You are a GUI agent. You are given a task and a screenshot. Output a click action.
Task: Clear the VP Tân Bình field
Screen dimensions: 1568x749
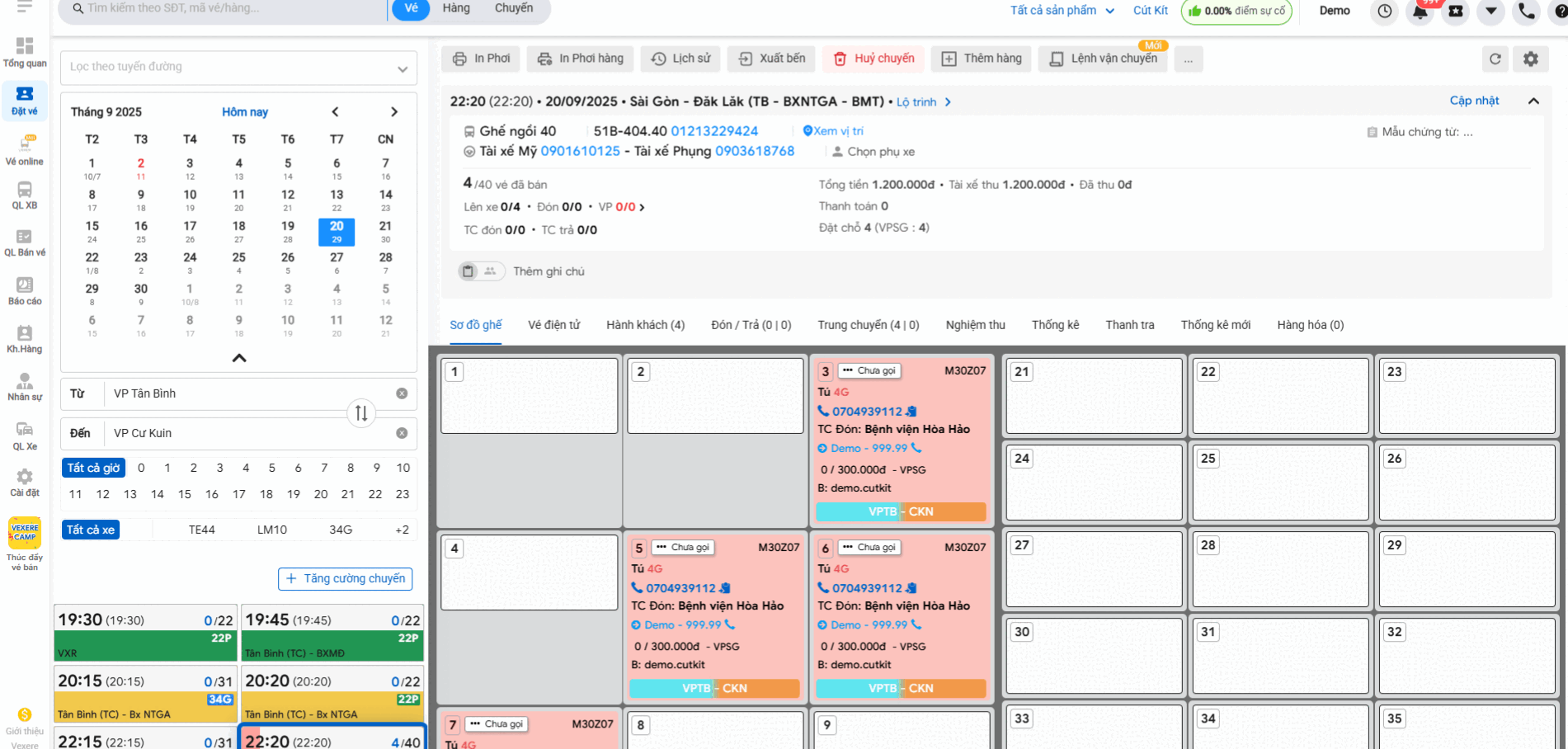click(402, 393)
